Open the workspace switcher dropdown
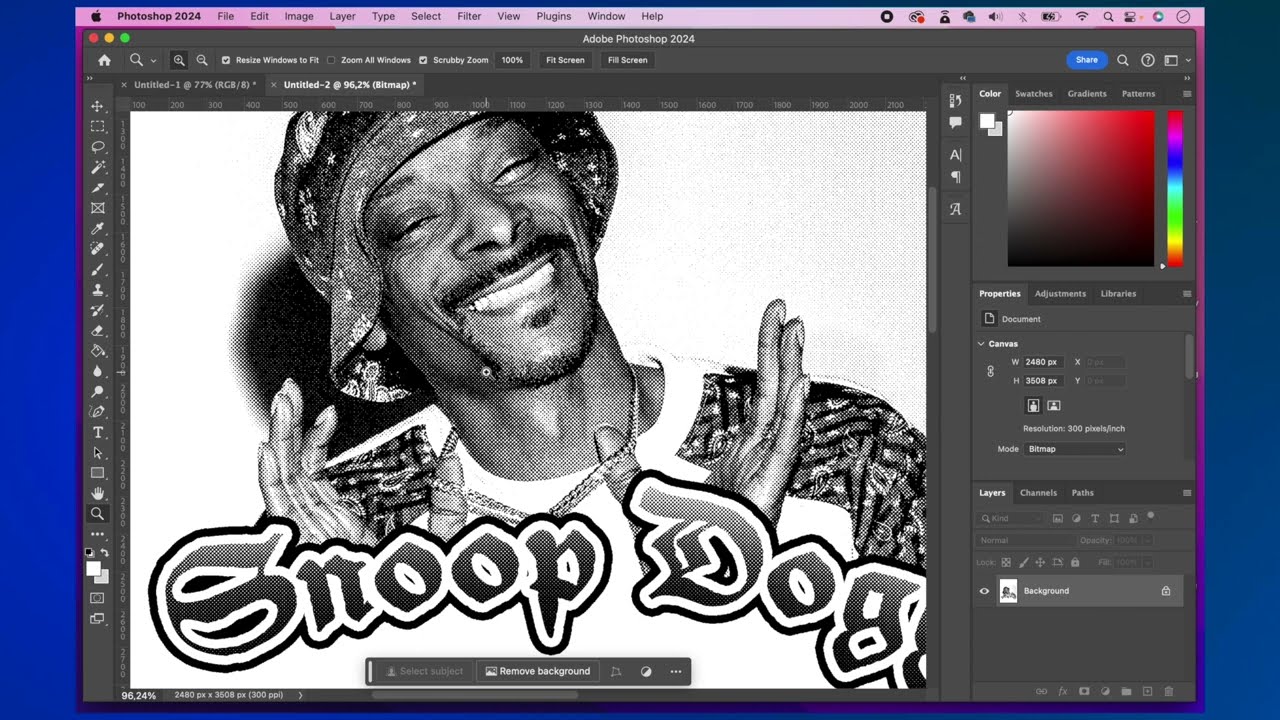 pos(1175,60)
